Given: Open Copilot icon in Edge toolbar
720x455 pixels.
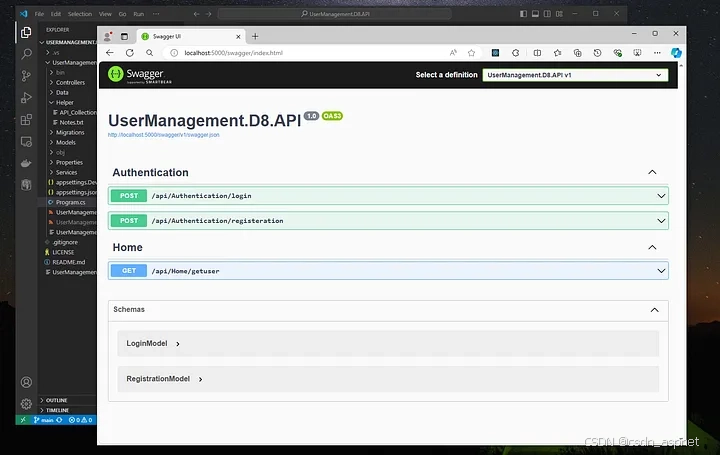Looking at the screenshot, I should pos(676,53).
